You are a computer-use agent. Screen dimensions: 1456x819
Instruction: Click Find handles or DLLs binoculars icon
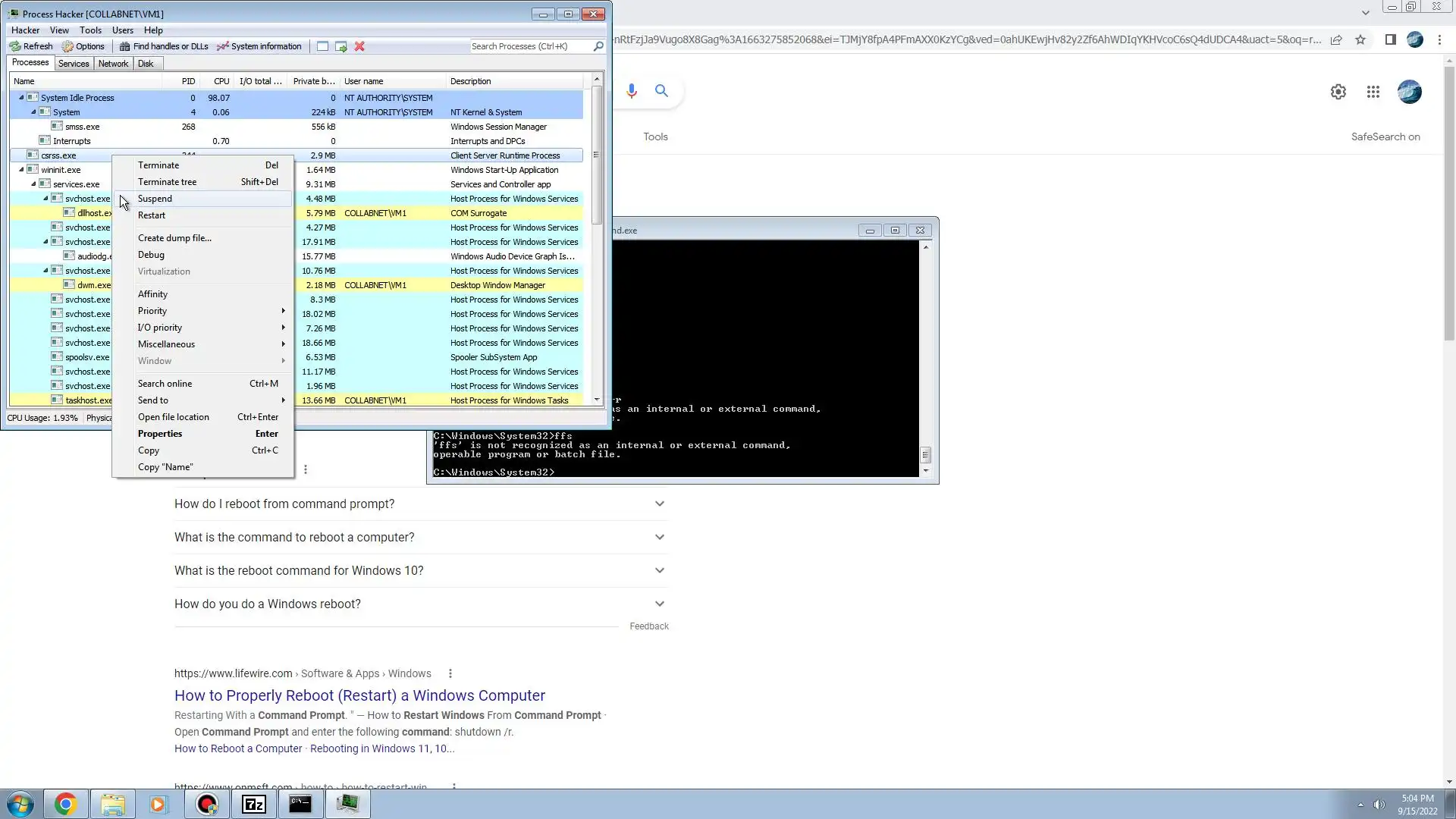[125, 46]
